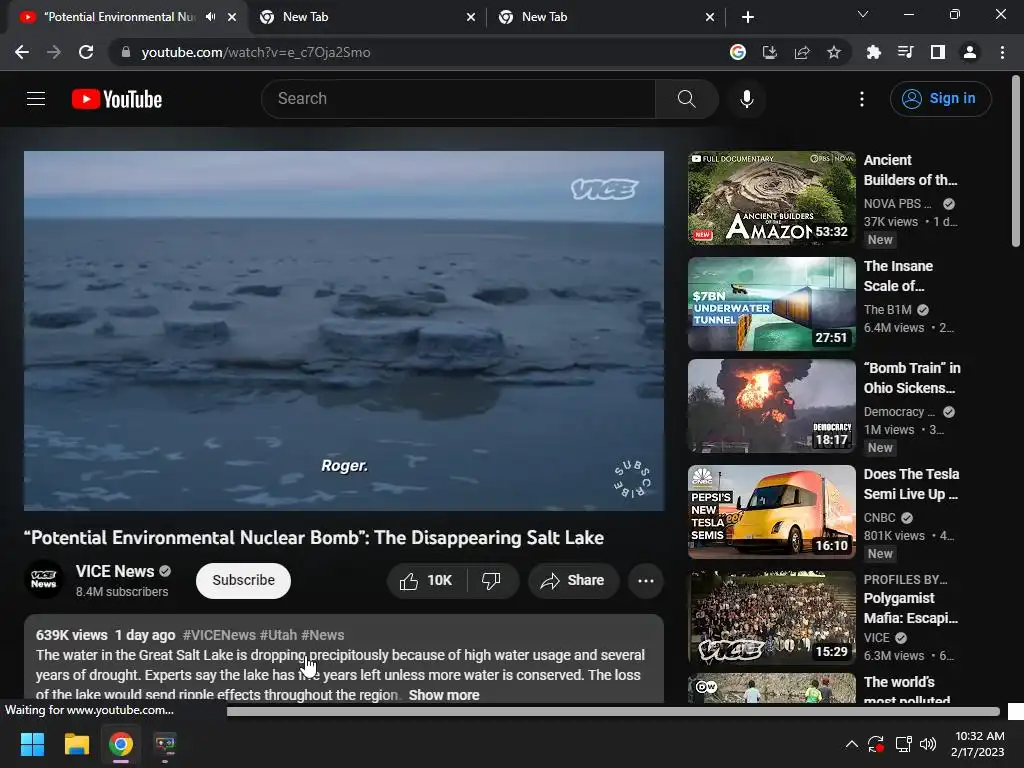Open VICE News channel avatar
The image size is (1024, 768).
(x=44, y=579)
